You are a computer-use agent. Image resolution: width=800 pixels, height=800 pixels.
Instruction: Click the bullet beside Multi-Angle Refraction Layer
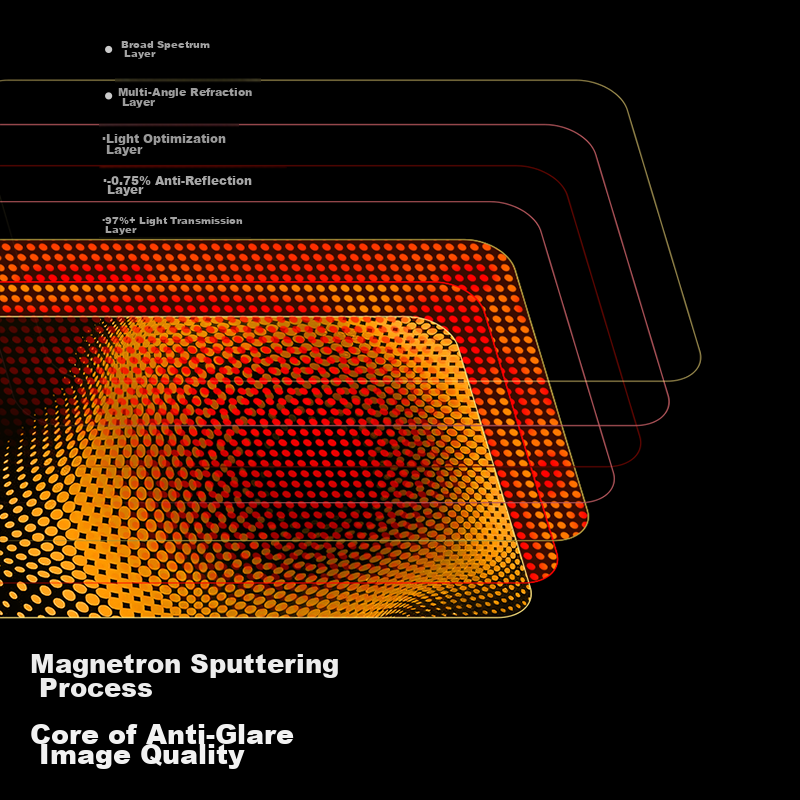(x=109, y=95)
